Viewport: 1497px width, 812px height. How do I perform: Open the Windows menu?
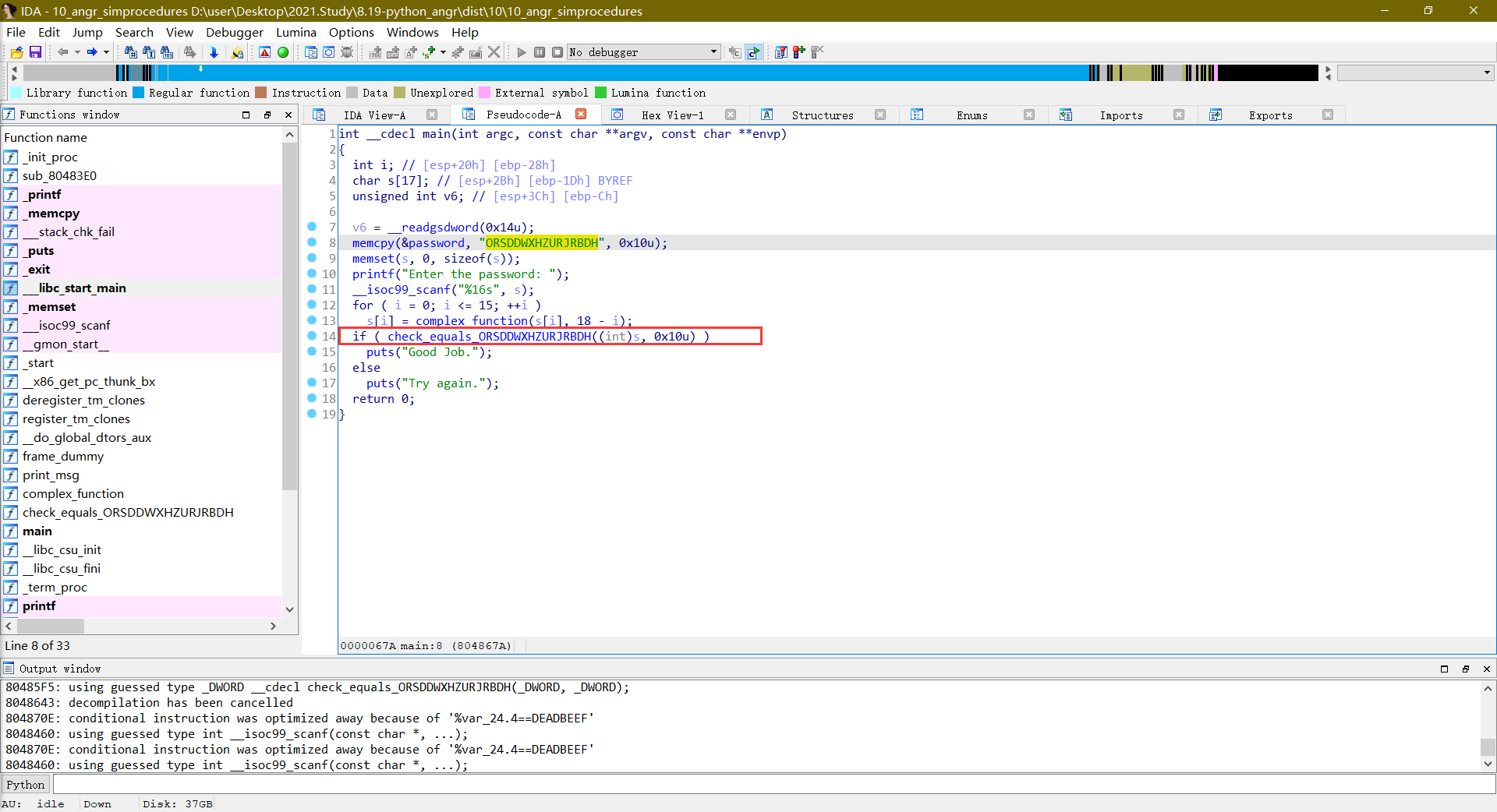point(412,32)
